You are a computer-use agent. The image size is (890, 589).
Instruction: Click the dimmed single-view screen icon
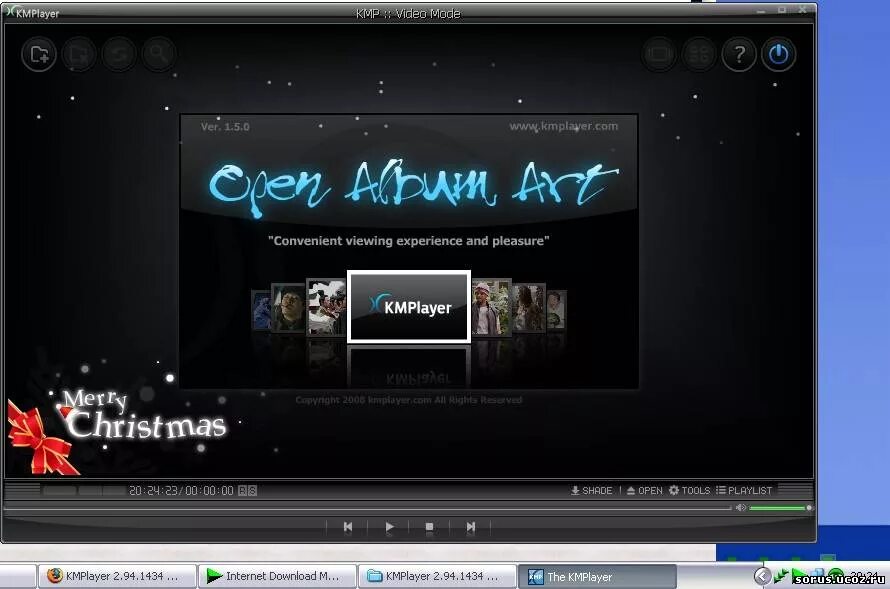(x=659, y=54)
